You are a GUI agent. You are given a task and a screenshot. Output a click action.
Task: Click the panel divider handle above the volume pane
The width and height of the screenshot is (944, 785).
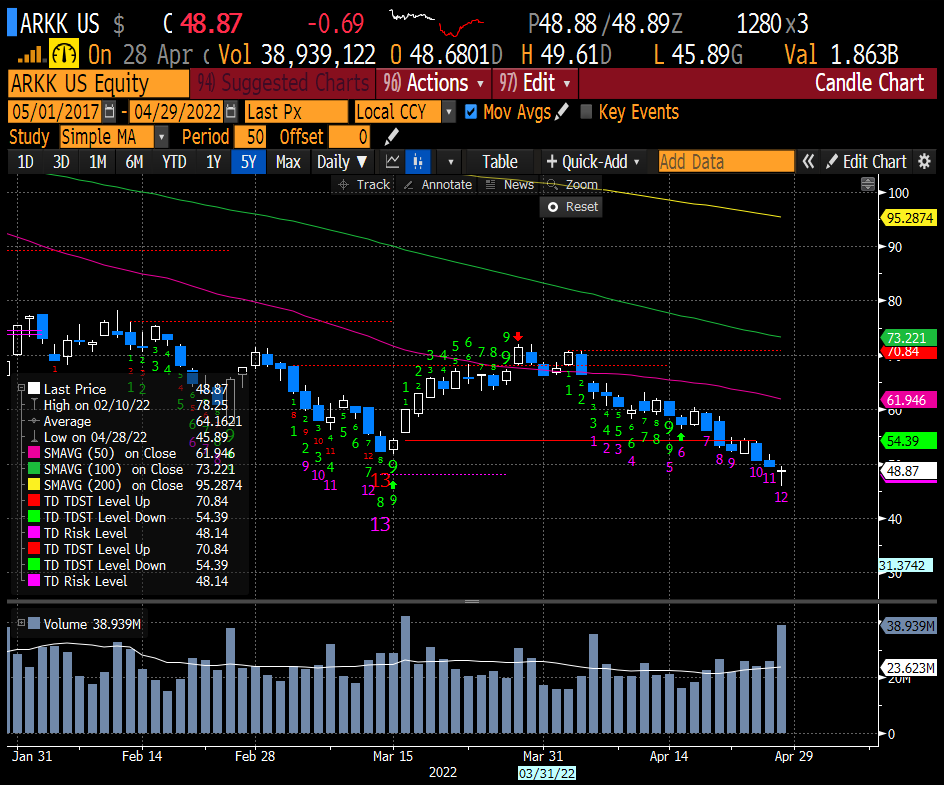[x=472, y=601]
